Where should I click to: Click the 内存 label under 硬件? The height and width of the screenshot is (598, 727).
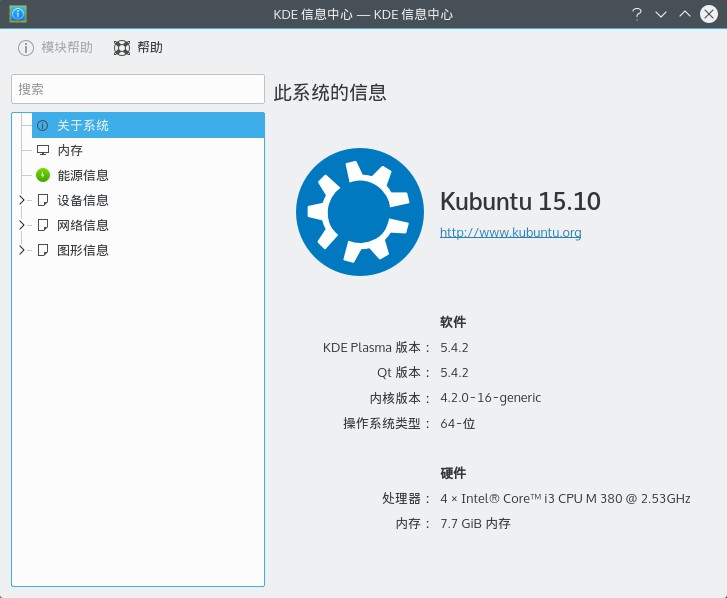tap(413, 523)
